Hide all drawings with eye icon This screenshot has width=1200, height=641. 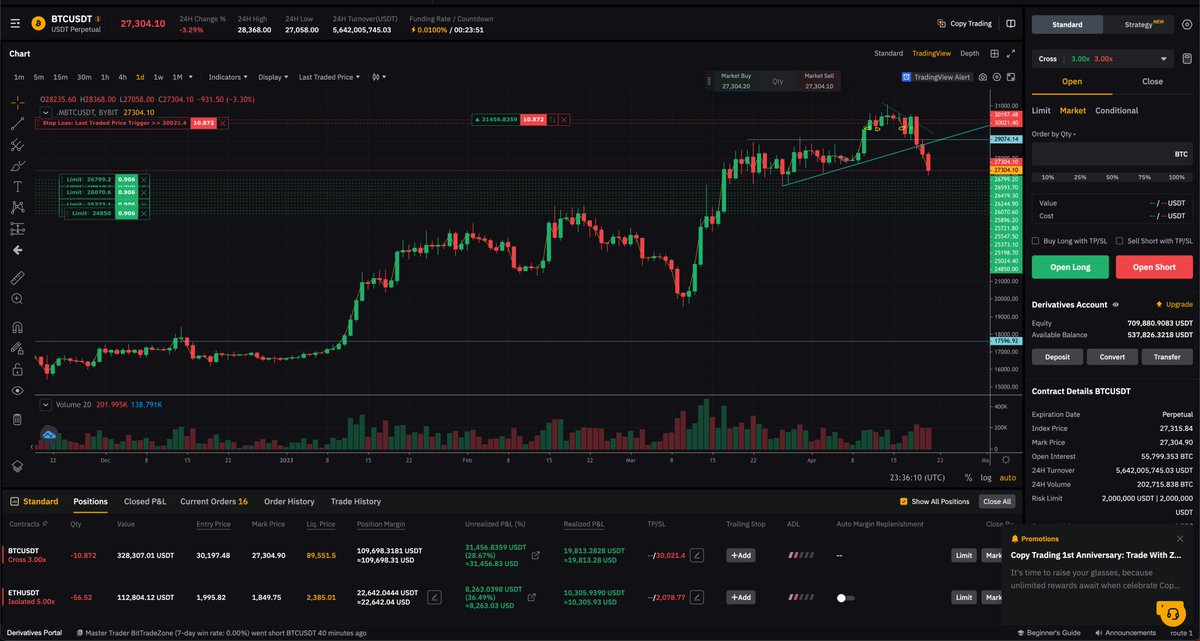click(x=17, y=391)
